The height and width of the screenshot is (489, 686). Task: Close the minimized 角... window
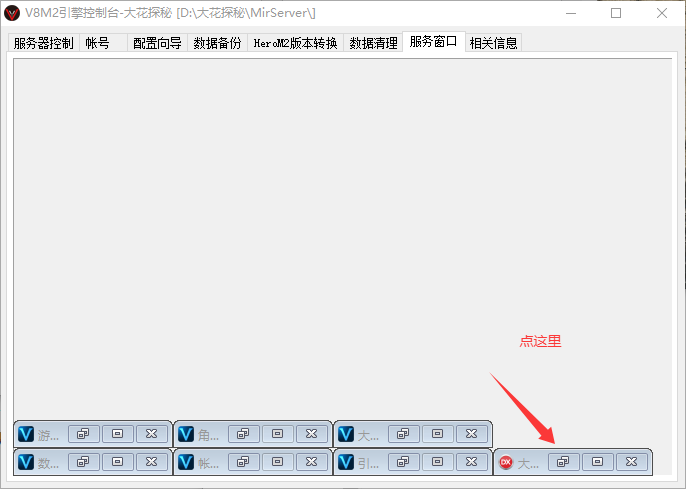click(311, 434)
